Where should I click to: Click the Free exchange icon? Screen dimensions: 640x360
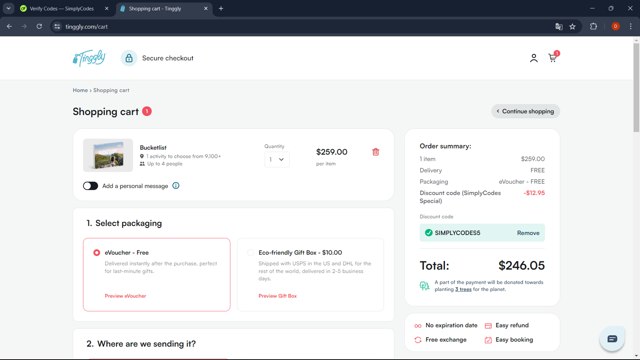click(418, 340)
